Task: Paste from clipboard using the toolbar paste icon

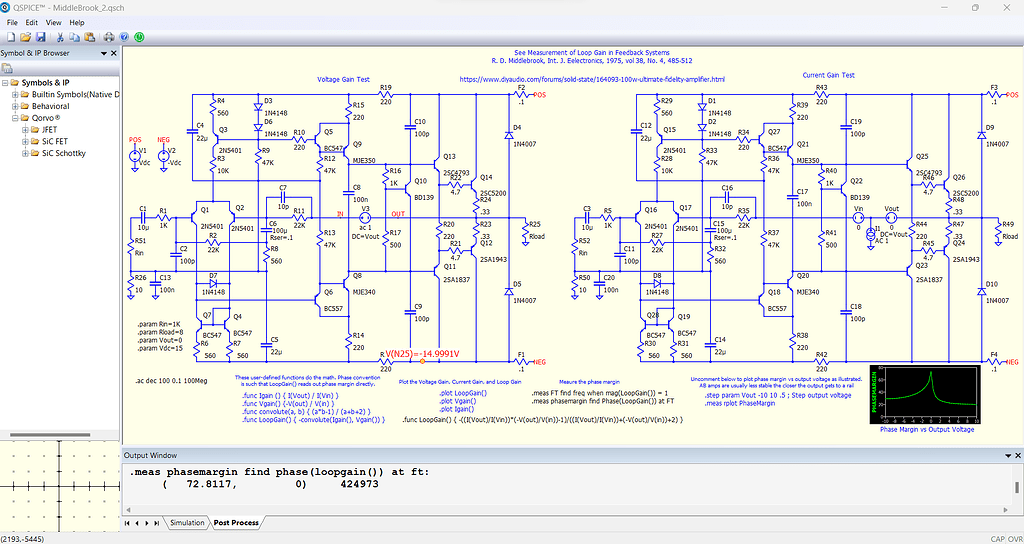Action: click(x=89, y=37)
